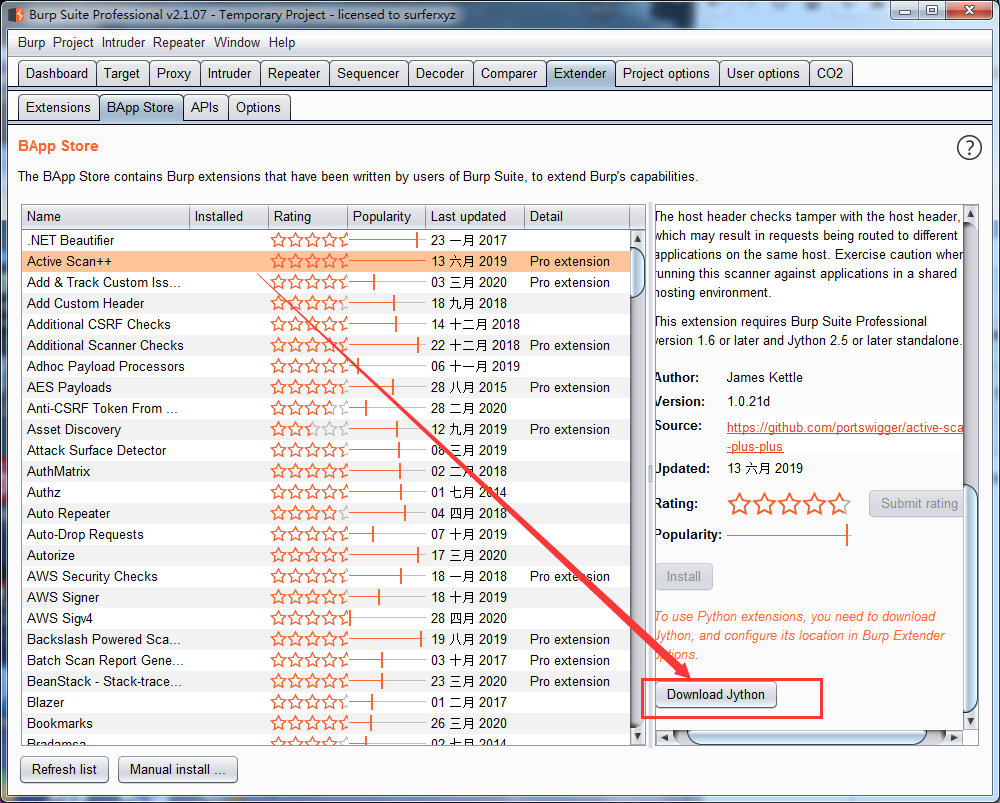
Task: Select the Backslash Powered Scanner row
Action: tap(326, 640)
